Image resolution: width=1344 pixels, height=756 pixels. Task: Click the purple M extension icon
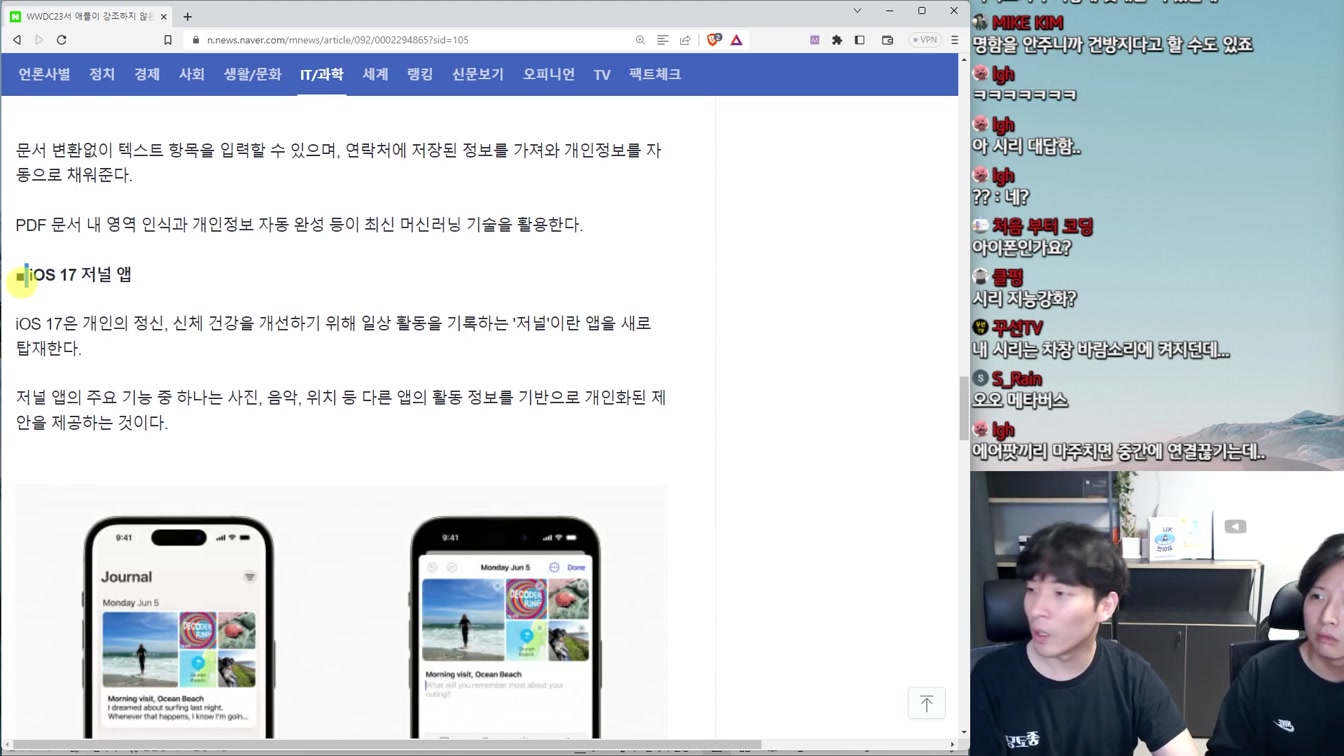814,40
